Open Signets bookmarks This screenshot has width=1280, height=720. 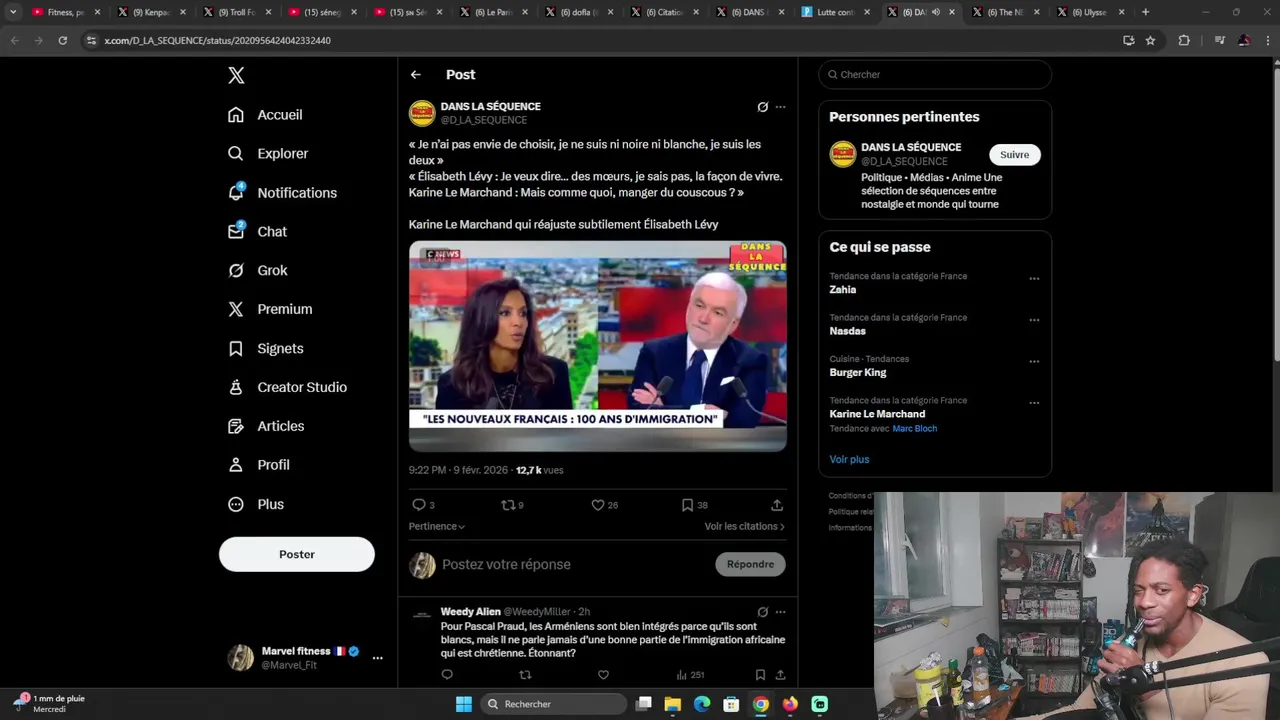tap(266, 349)
